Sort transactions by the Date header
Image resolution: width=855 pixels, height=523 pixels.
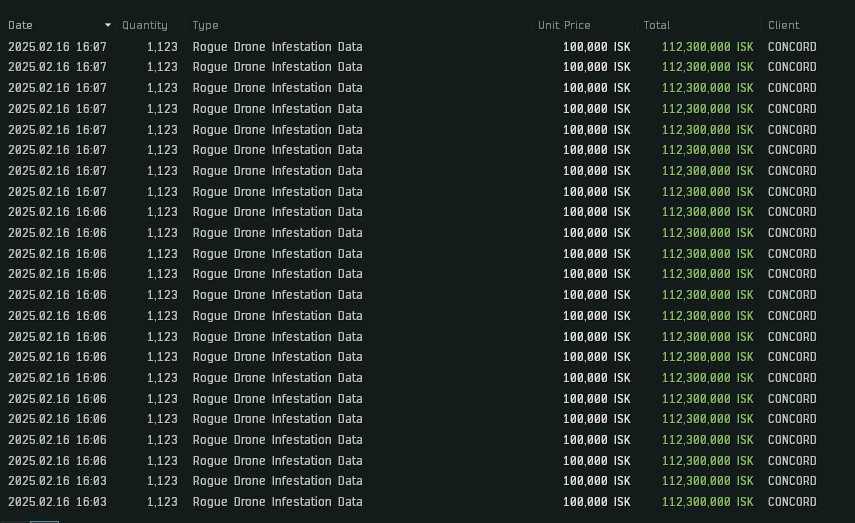coord(20,25)
